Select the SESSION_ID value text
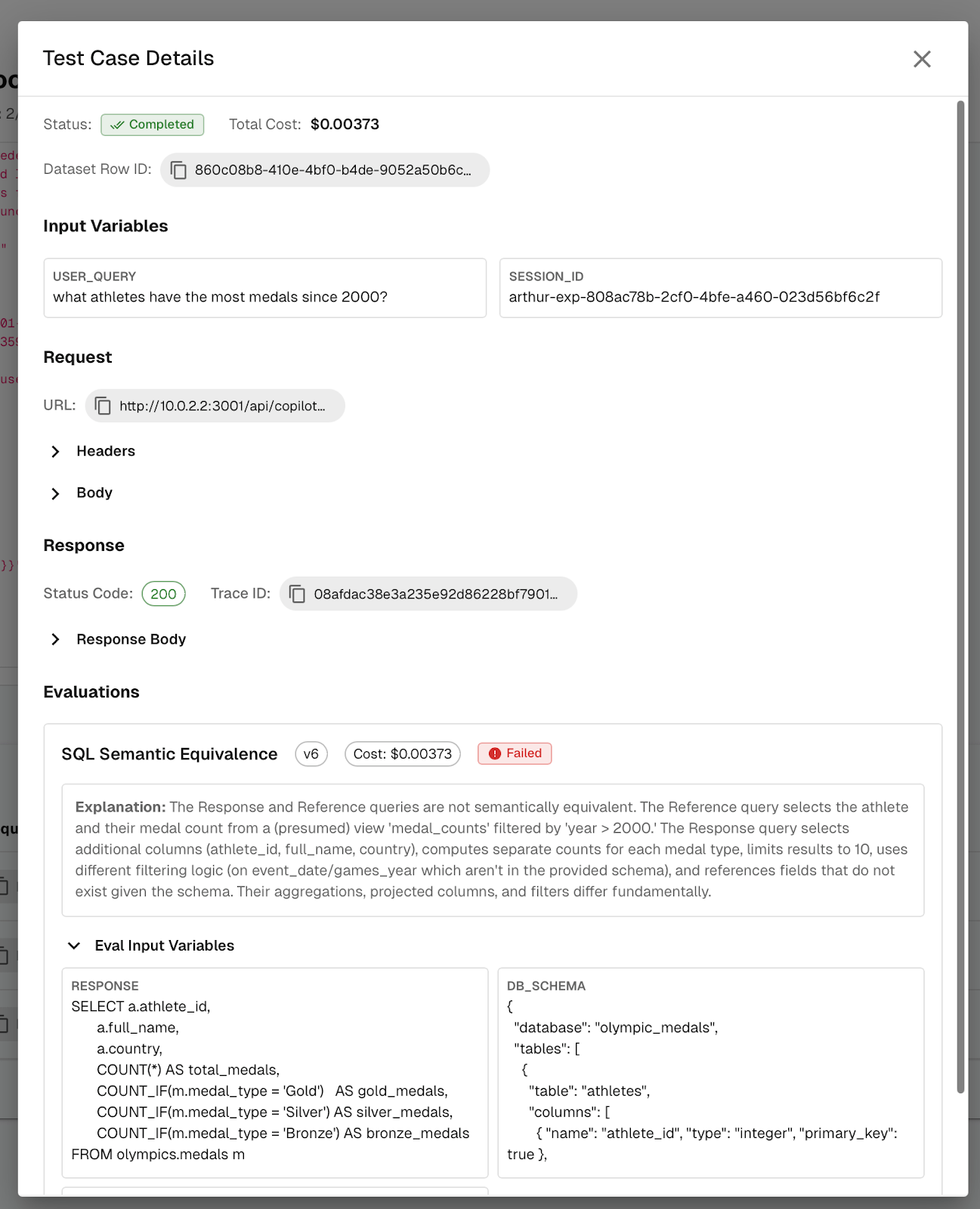Viewport: 980px width, 1209px height. pyautogui.click(x=694, y=297)
